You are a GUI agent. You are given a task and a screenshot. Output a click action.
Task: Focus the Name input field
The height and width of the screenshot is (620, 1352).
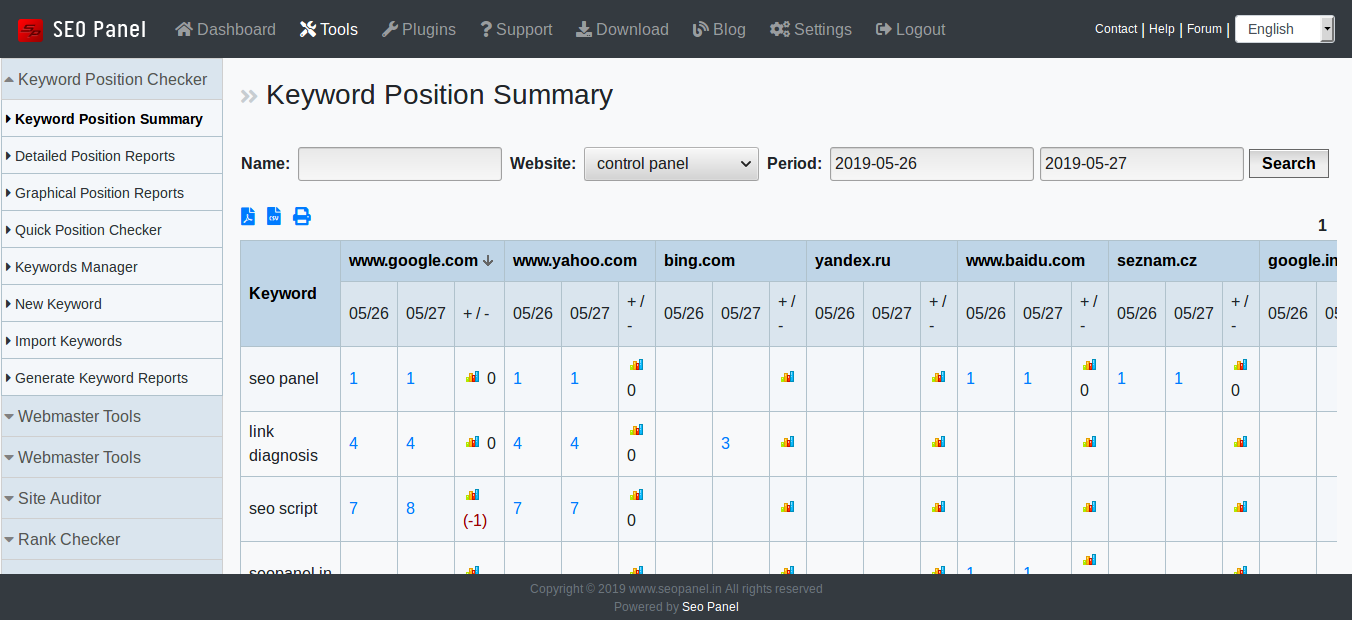(x=400, y=164)
